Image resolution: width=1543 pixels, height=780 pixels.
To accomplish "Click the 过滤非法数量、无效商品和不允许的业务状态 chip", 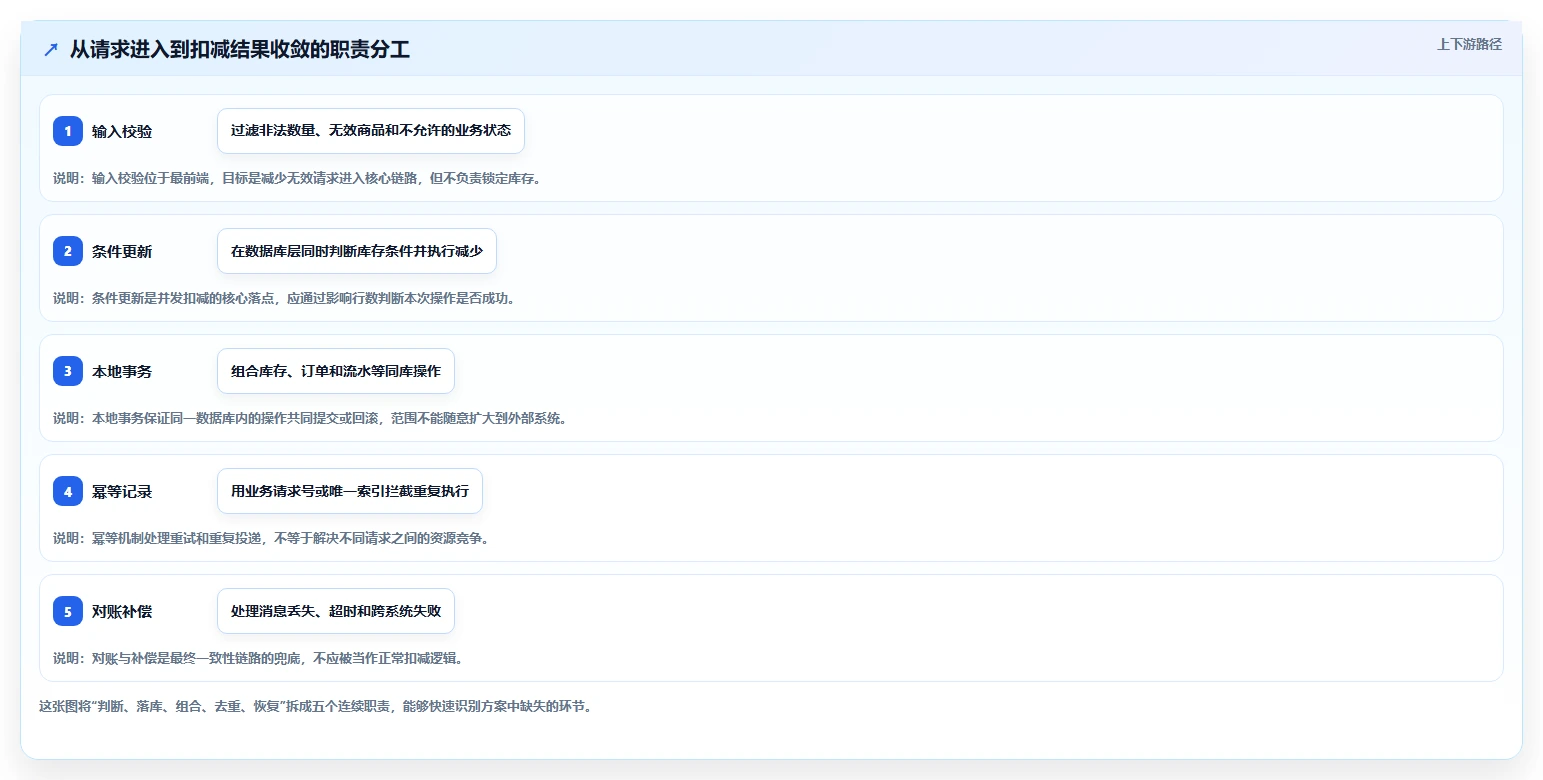I will [371, 131].
